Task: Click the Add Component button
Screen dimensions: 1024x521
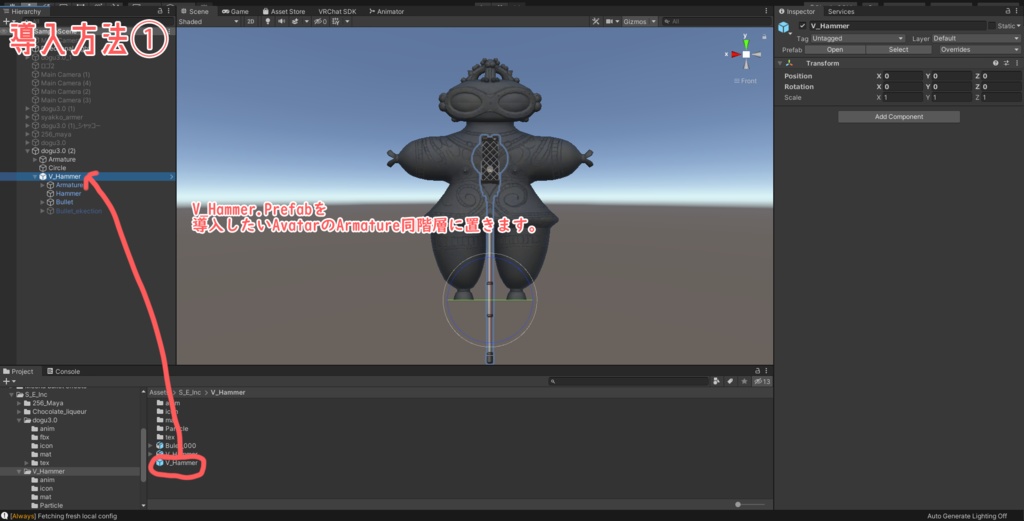Action: [x=899, y=117]
